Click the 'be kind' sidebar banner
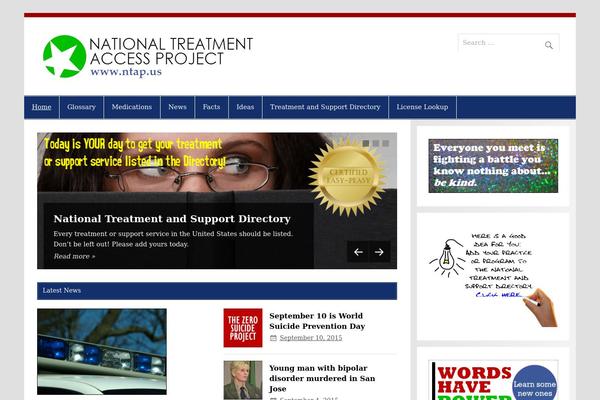 click(493, 166)
